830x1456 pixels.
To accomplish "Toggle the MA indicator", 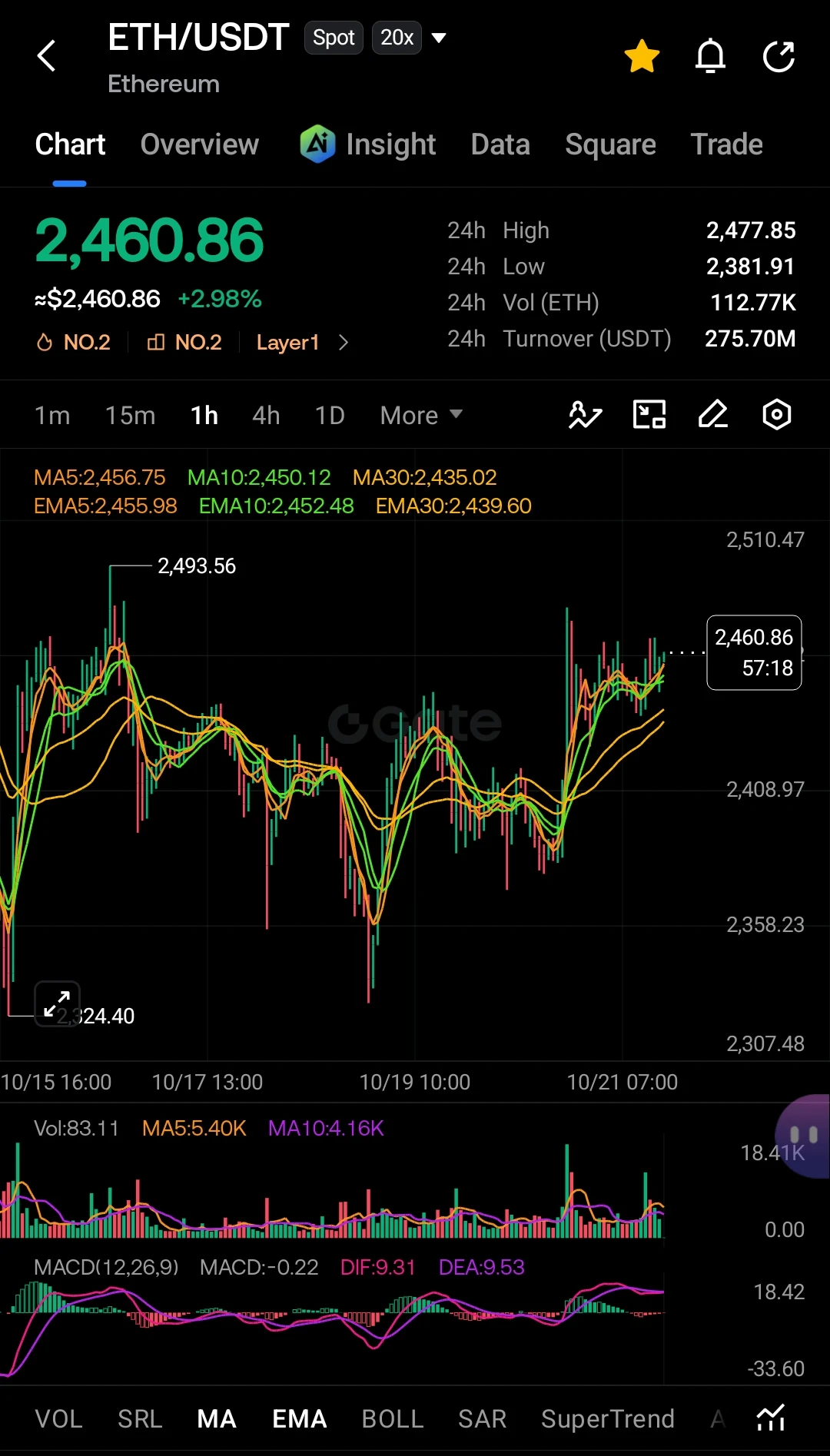I will pyautogui.click(x=217, y=1418).
